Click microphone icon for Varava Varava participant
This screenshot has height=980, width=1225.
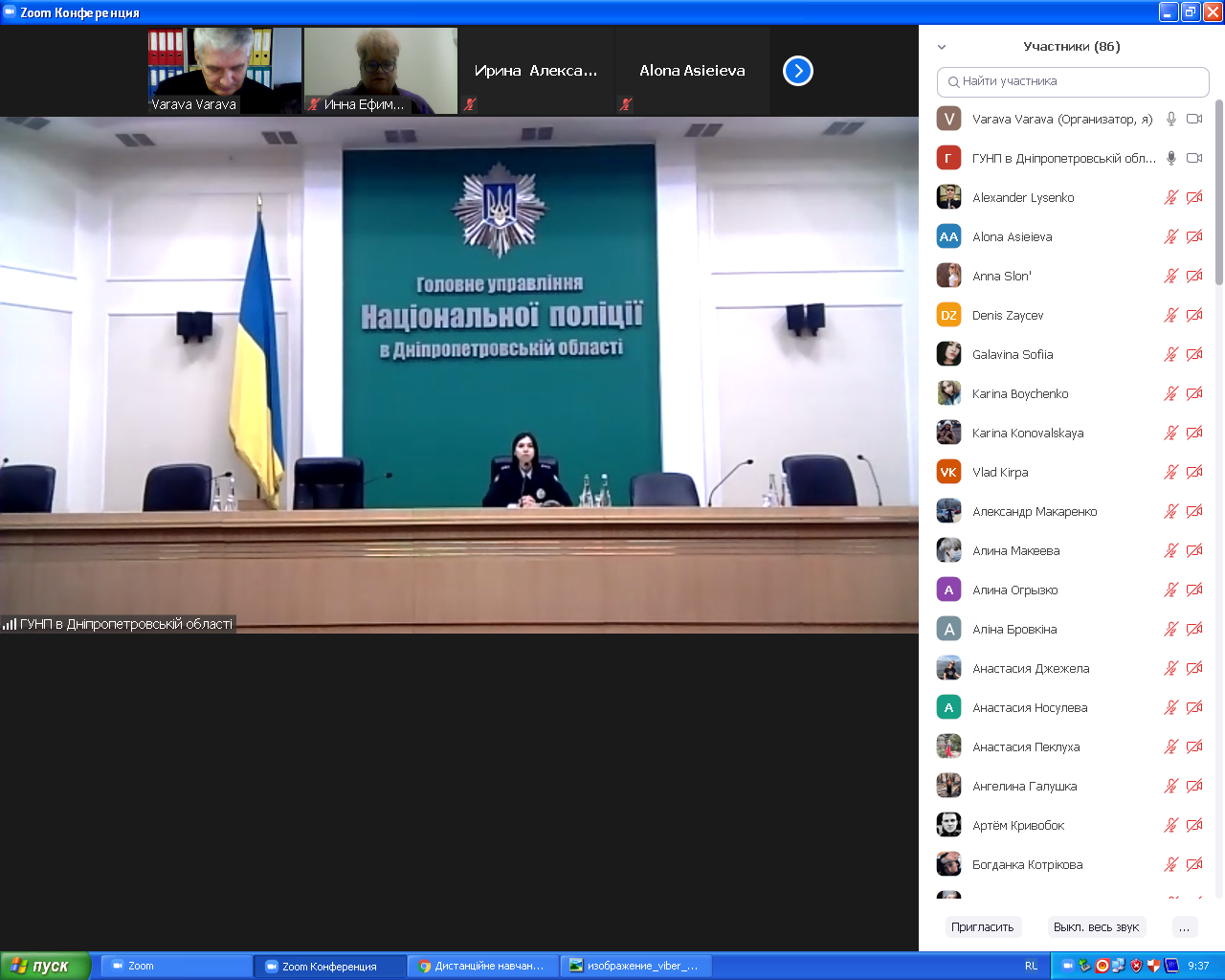click(x=1170, y=119)
